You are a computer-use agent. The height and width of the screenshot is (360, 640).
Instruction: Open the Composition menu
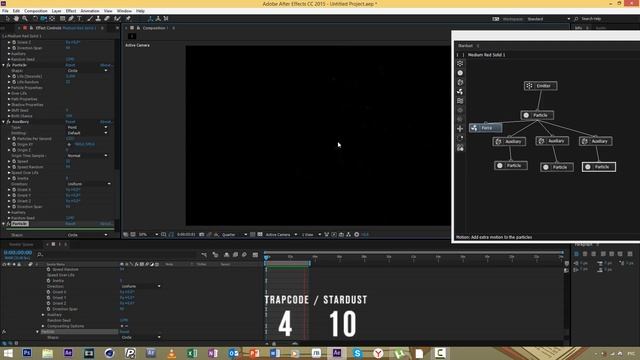pos(36,11)
